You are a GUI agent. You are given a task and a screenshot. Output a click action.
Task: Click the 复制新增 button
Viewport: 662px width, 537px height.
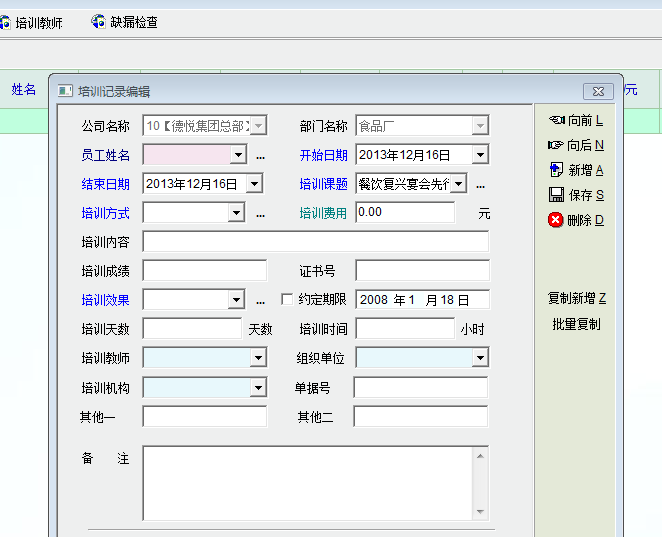tap(576, 298)
